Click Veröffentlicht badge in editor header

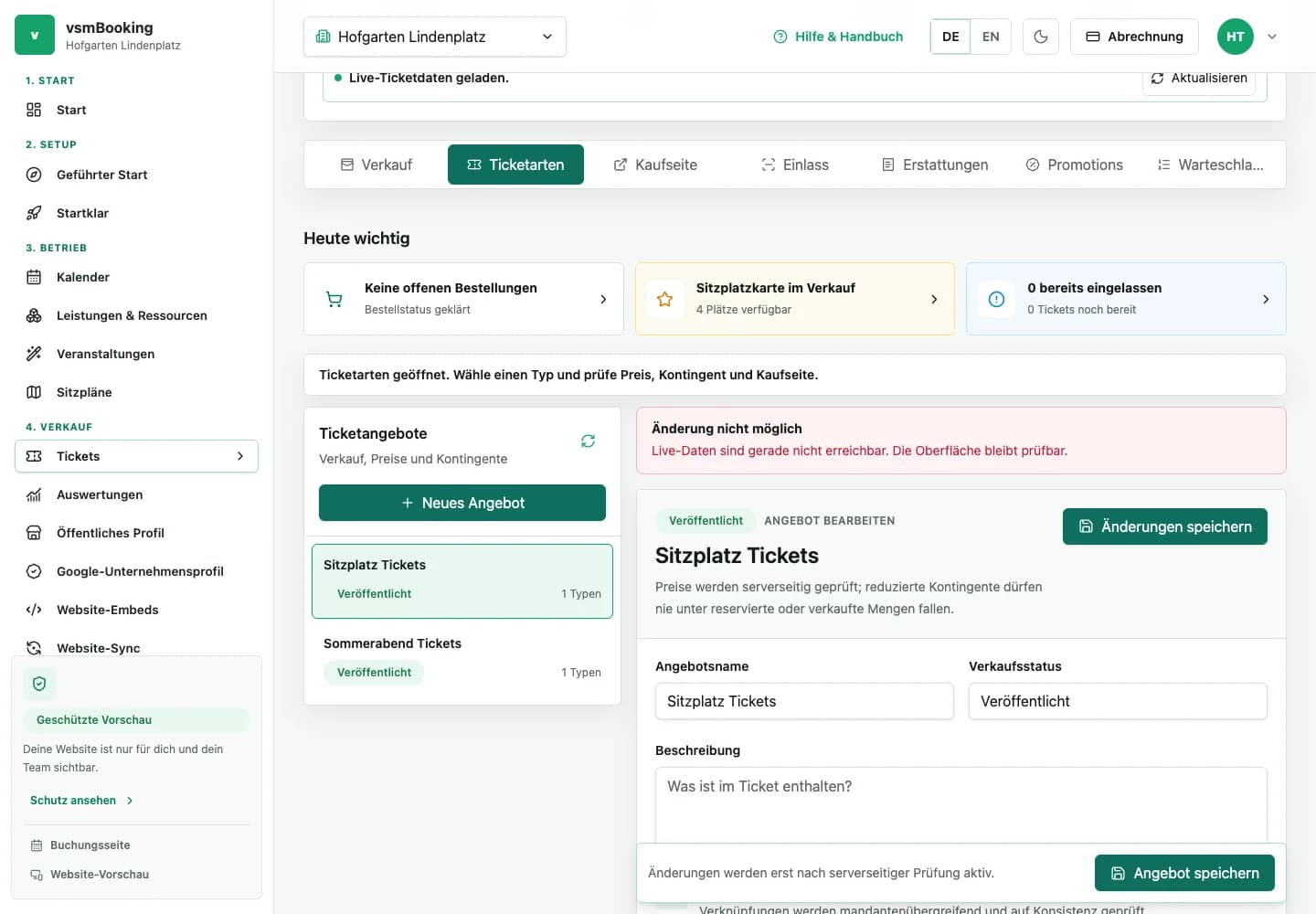click(706, 521)
